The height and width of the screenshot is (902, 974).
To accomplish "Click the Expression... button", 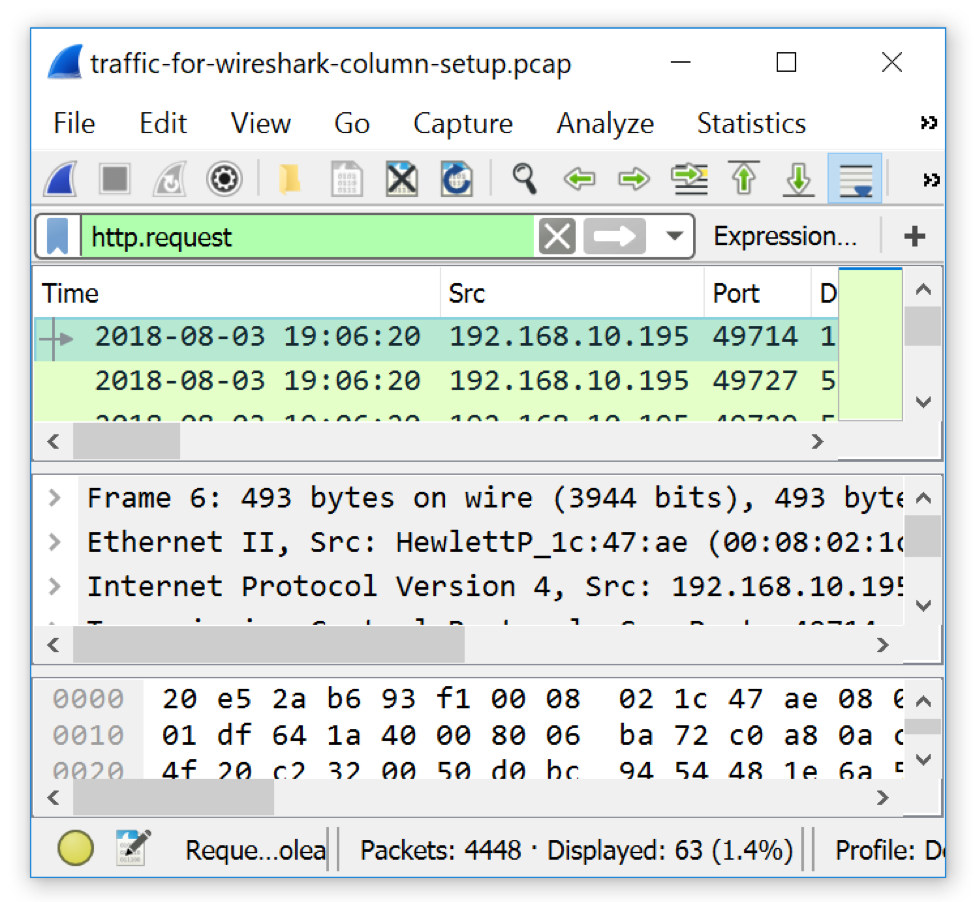I will (x=785, y=237).
